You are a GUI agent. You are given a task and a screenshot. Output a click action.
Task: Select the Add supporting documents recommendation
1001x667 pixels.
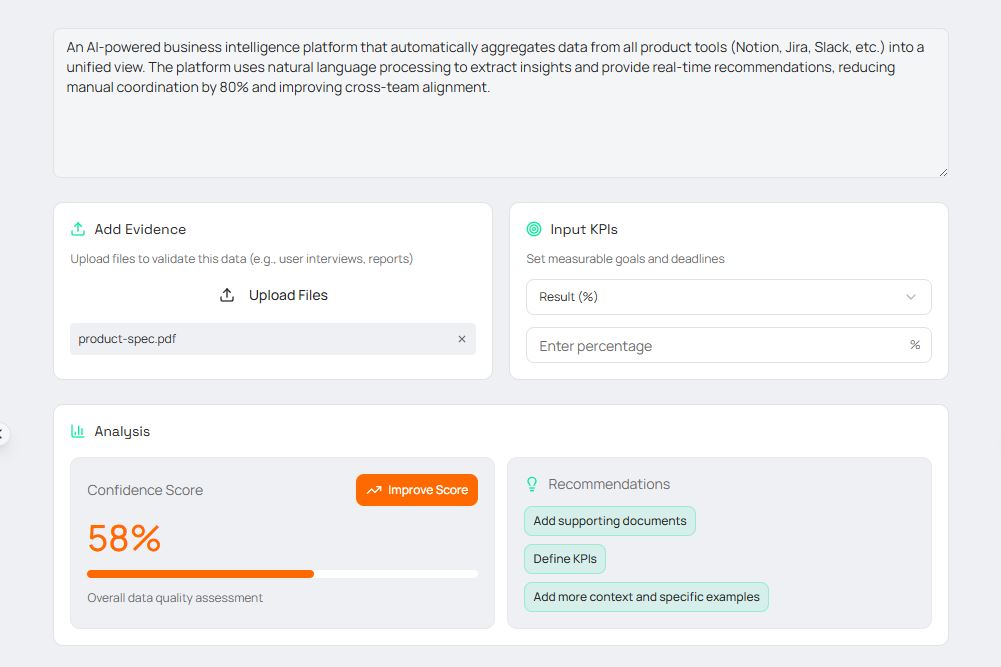click(x=609, y=521)
